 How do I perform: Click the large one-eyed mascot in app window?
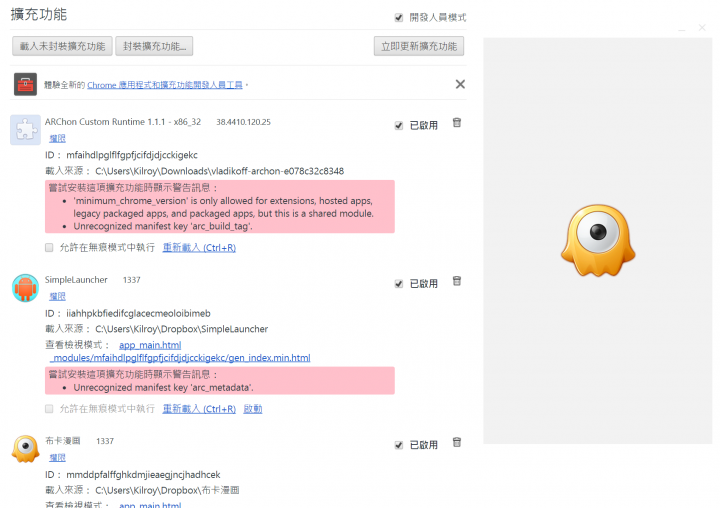pyautogui.click(x=598, y=240)
